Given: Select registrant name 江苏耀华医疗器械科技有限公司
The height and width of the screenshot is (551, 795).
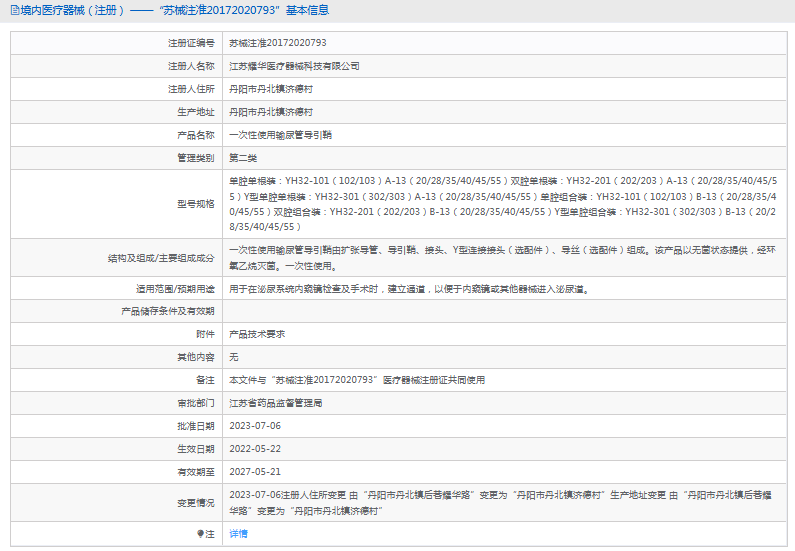Looking at the screenshot, I should click(x=295, y=66).
